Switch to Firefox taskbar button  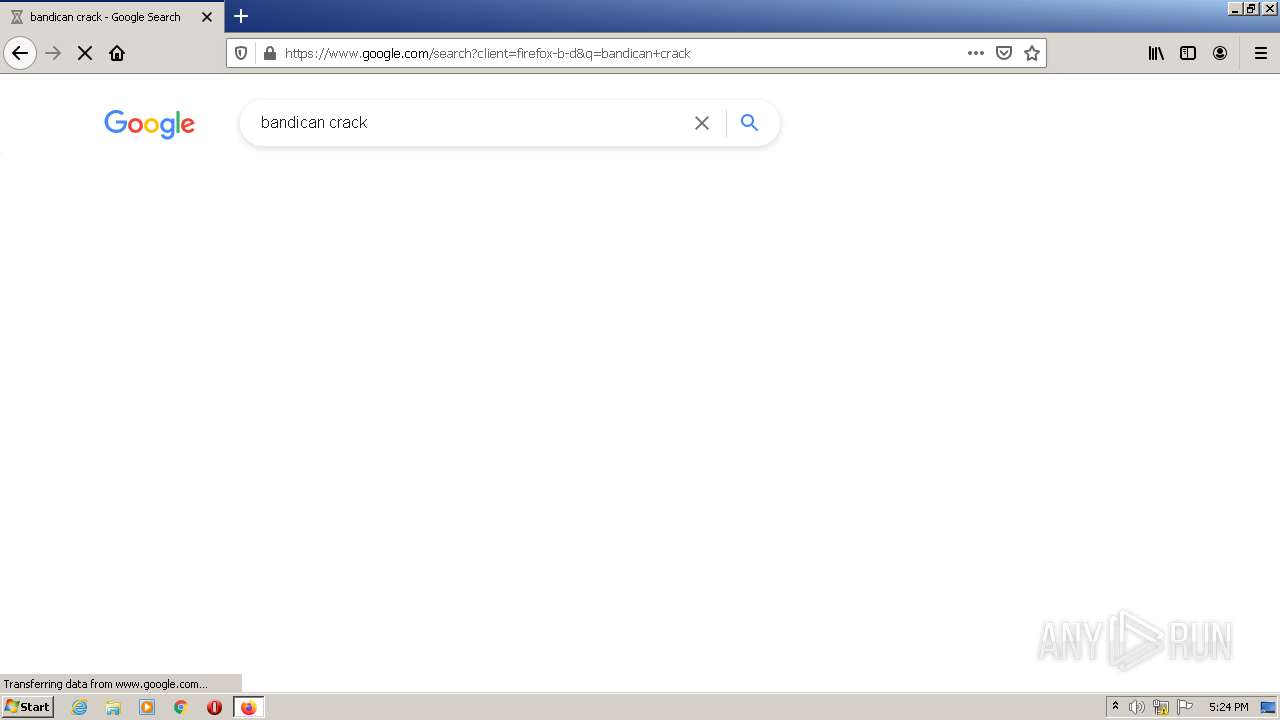pos(249,707)
